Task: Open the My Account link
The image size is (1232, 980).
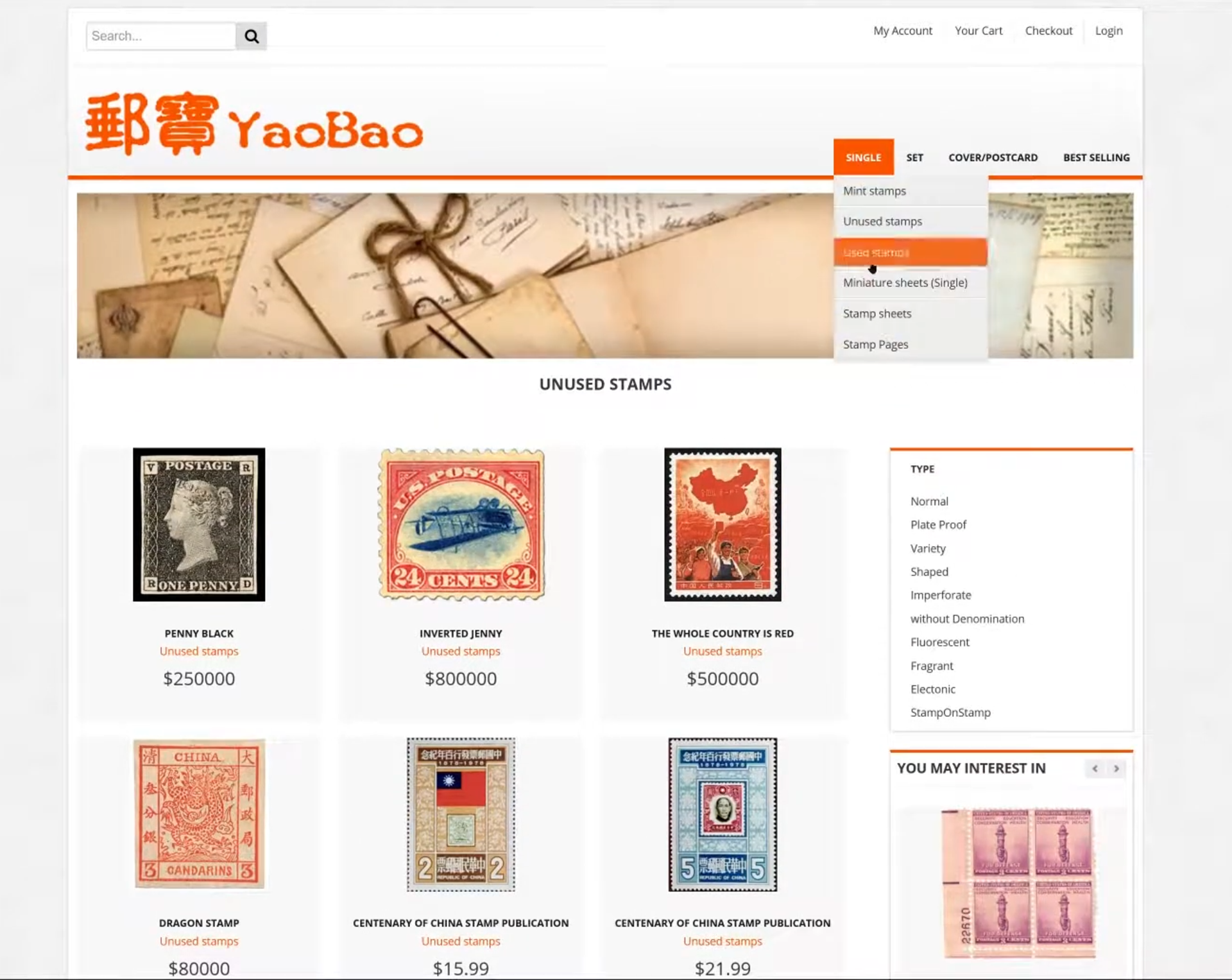Action: point(902,31)
